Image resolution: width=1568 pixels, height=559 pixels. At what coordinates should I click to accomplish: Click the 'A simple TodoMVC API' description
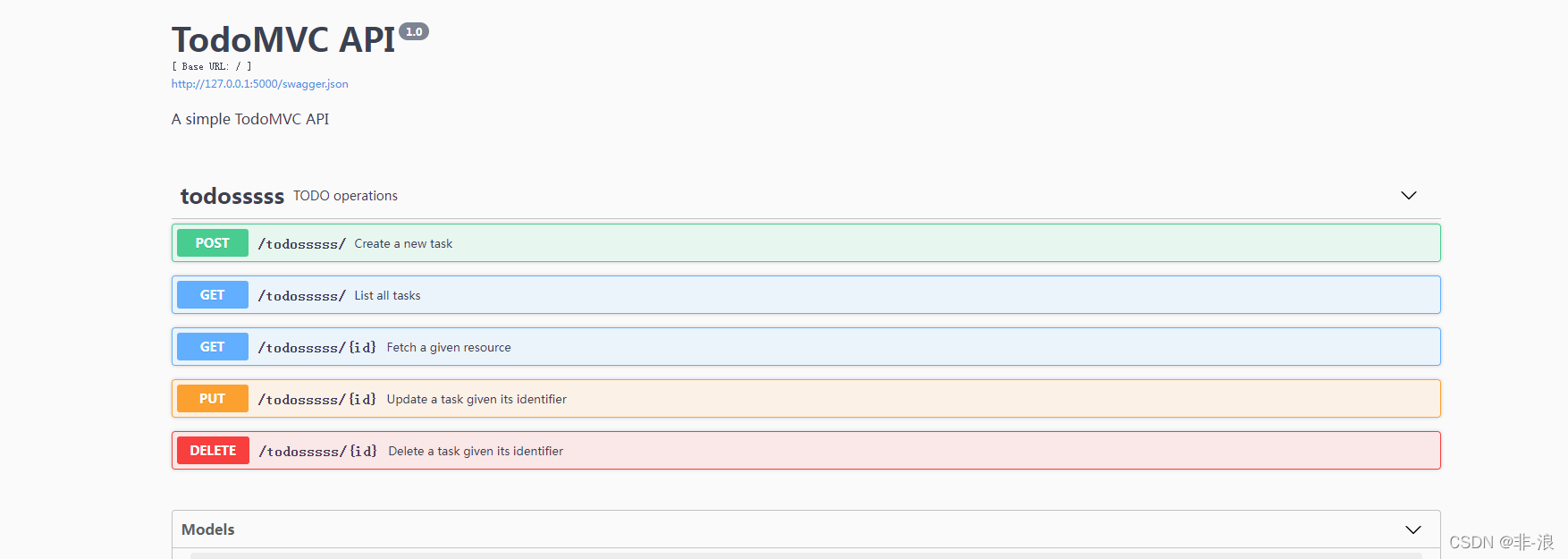coord(250,119)
